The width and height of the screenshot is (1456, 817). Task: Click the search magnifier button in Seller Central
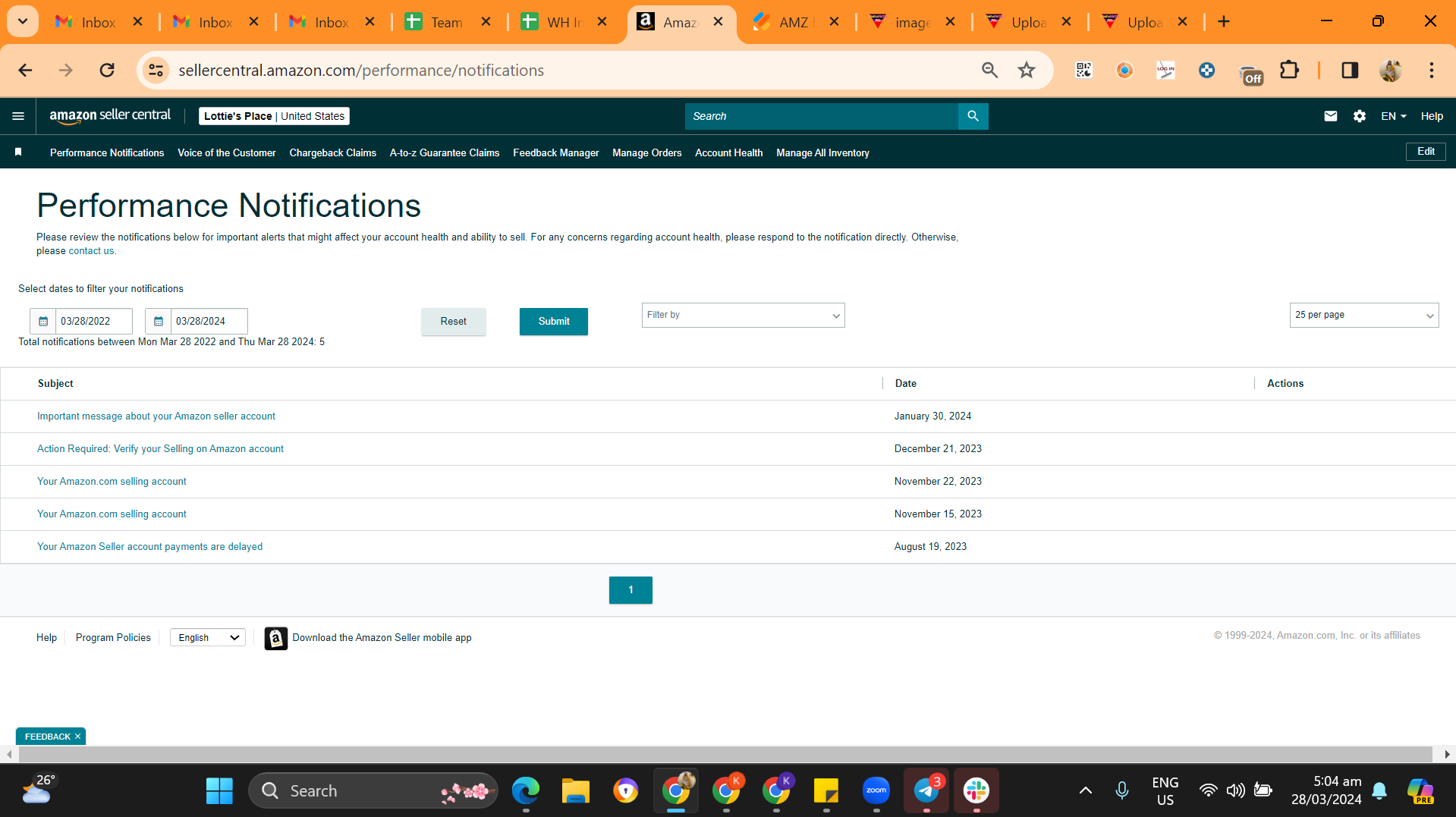pos(973,116)
